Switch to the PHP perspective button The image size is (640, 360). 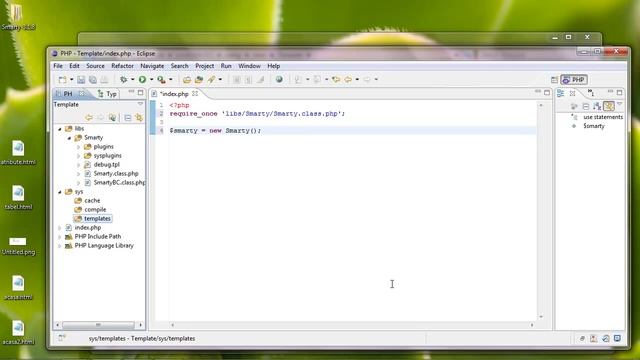pyautogui.click(x=574, y=80)
